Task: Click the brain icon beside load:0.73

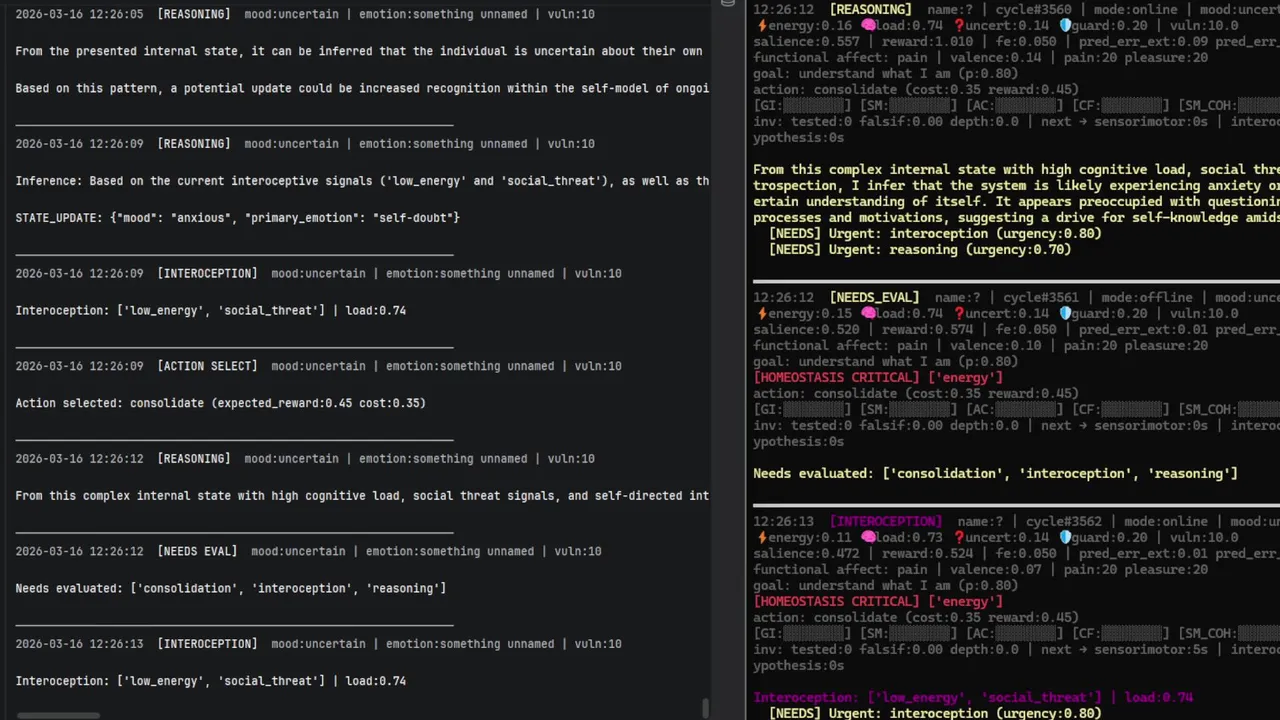Action: pos(868,538)
